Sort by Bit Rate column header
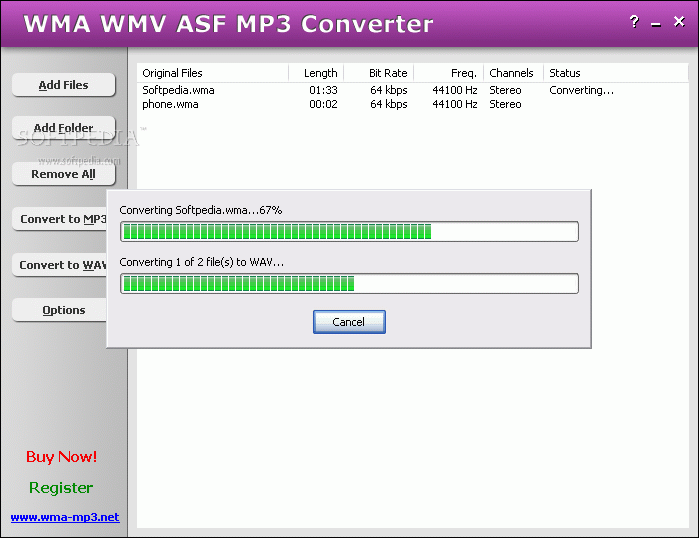The width and height of the screenshot is (699, 538). 378,73
